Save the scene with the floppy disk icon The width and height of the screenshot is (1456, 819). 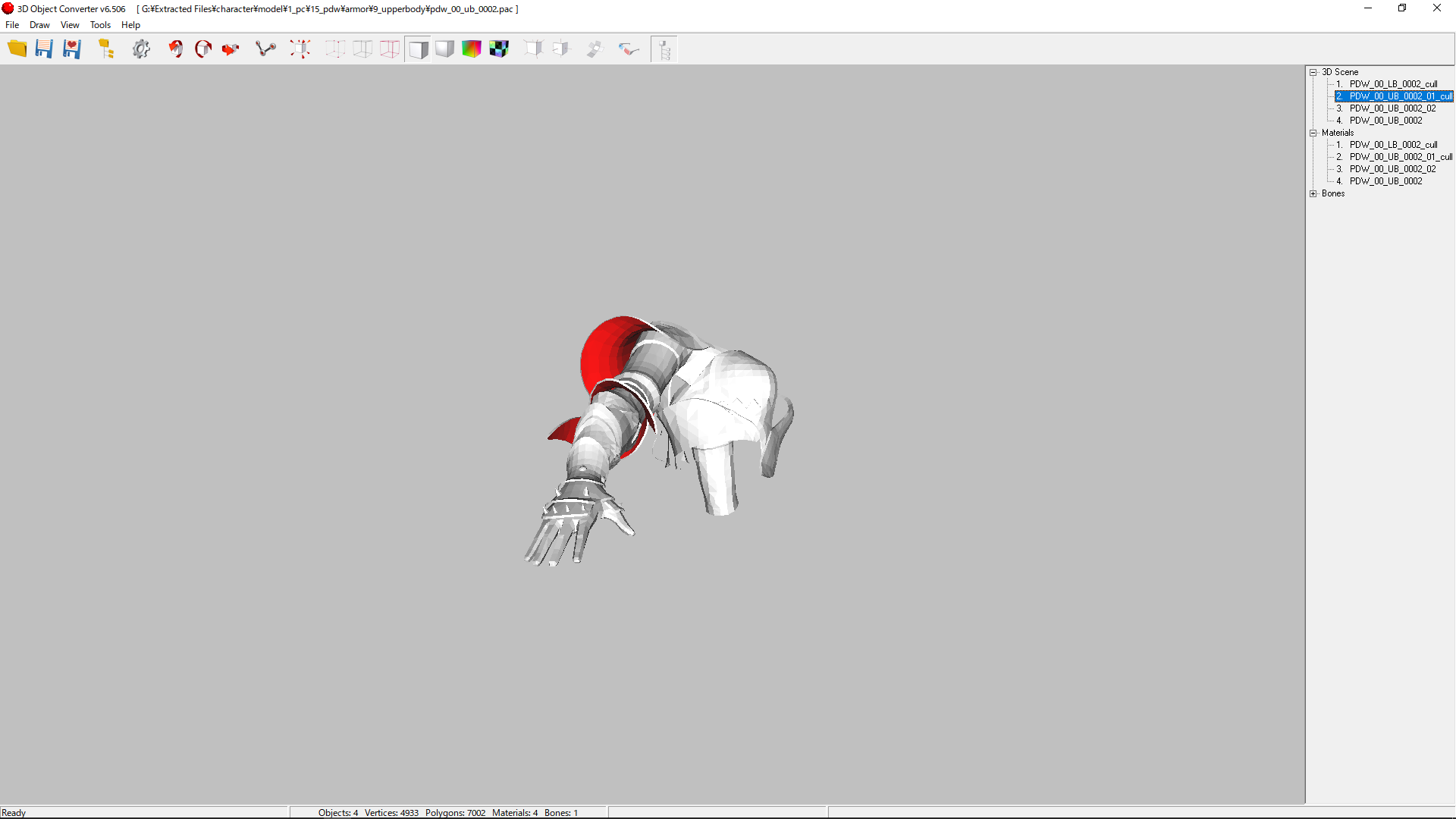point(44,49)
